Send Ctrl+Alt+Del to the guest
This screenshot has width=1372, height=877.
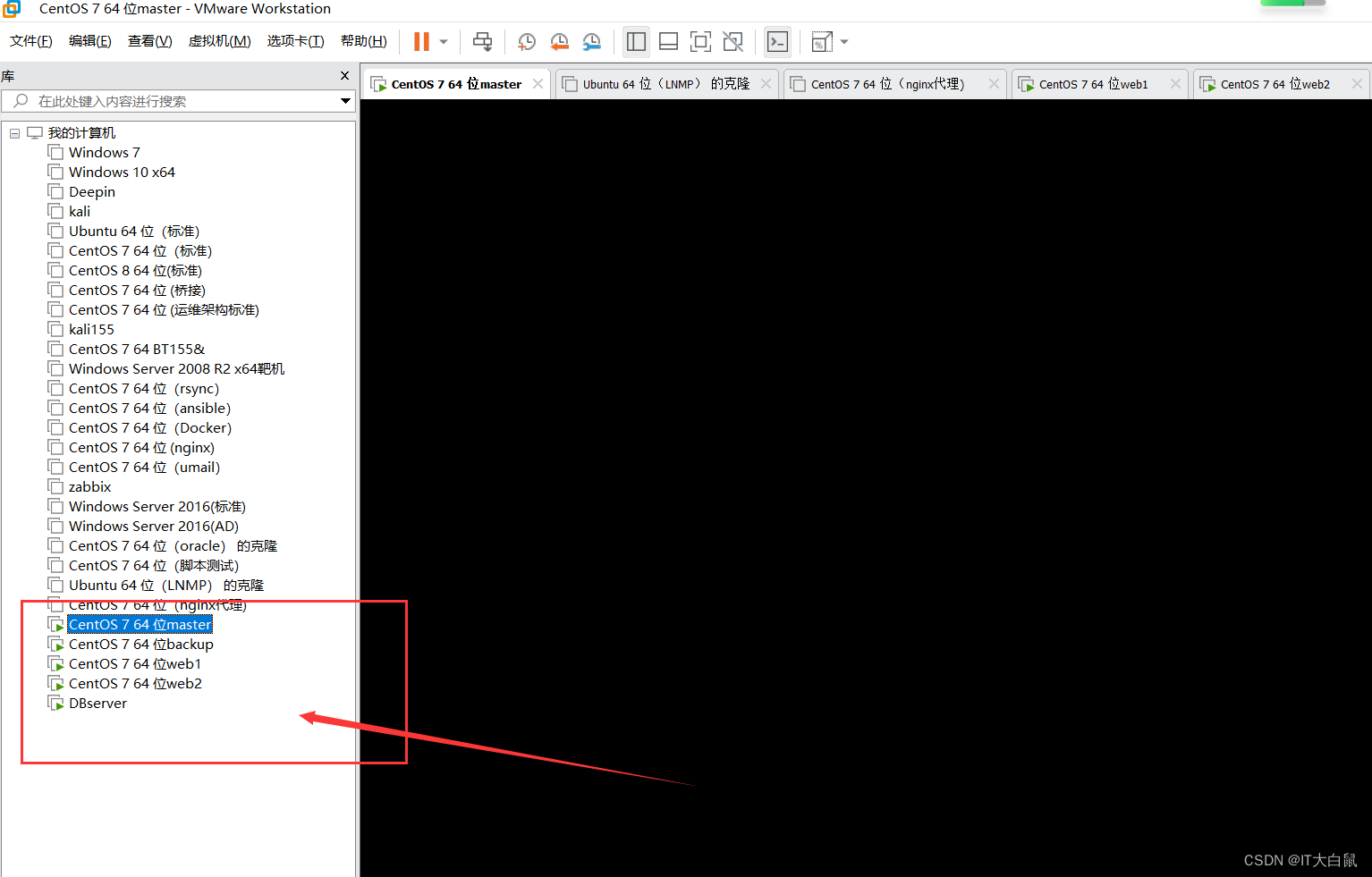click(x=482, y=41)
